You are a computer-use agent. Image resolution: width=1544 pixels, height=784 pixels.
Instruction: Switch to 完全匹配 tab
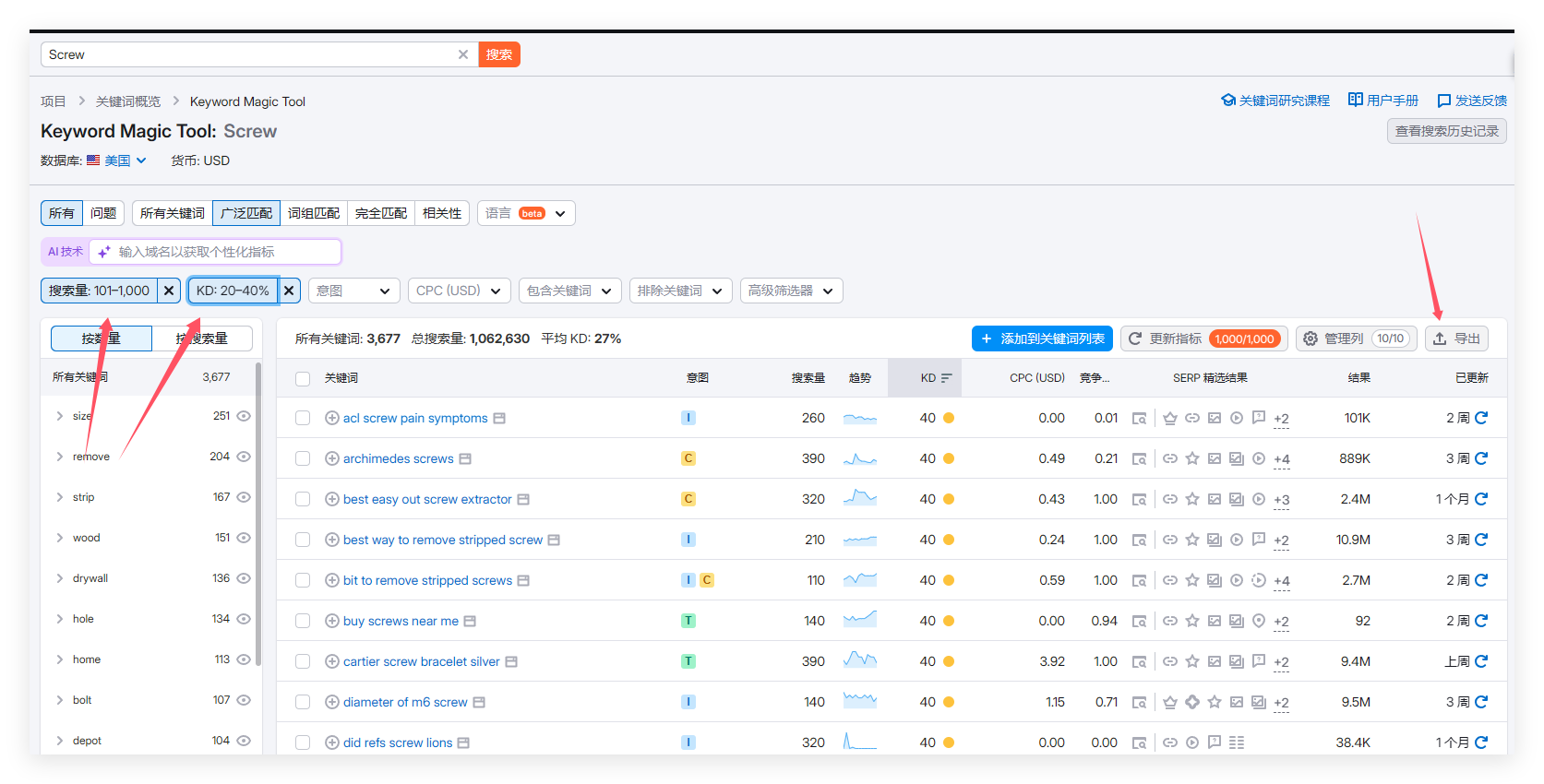pyautogui.click(x=381, y=213)
